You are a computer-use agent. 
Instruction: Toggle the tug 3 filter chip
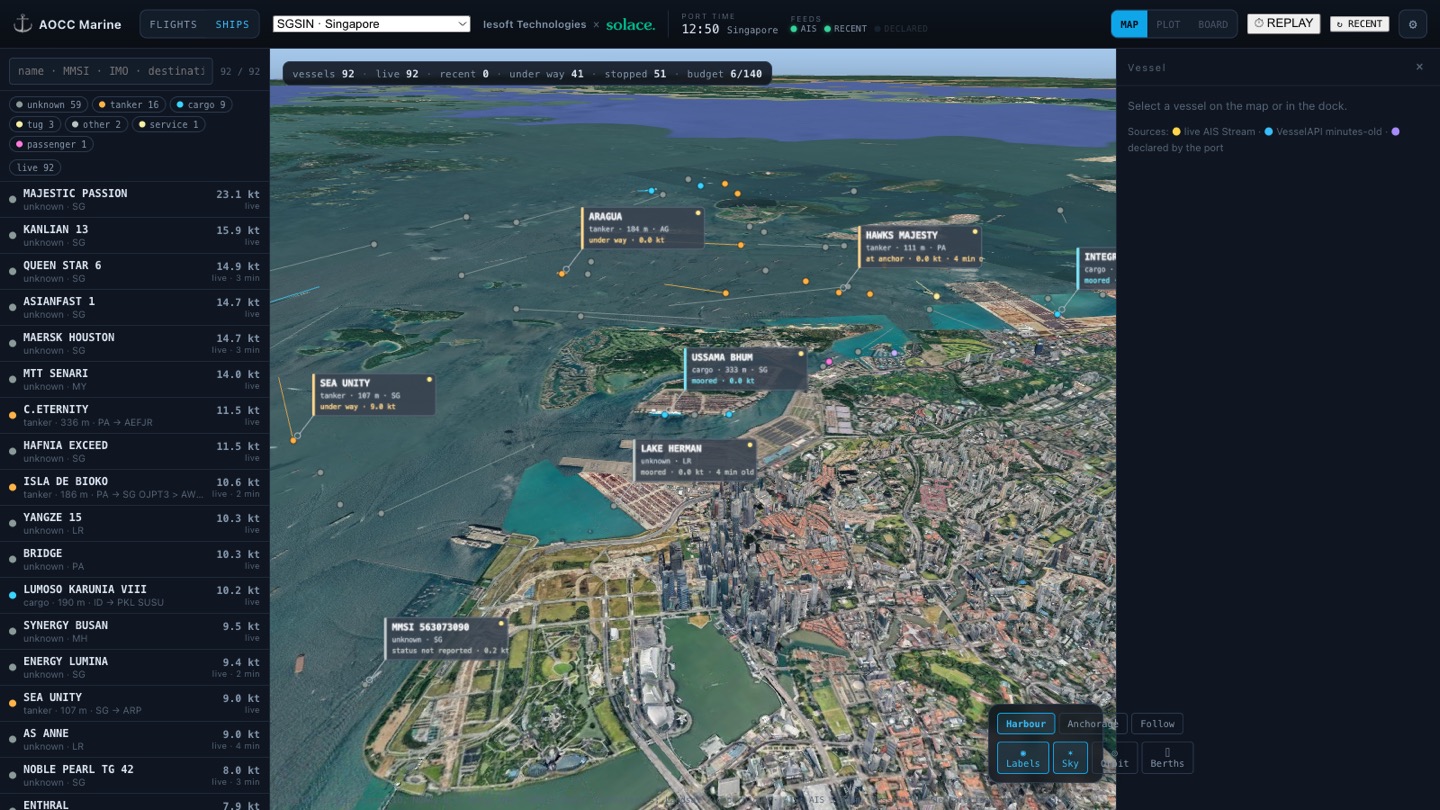coord(35,124)
